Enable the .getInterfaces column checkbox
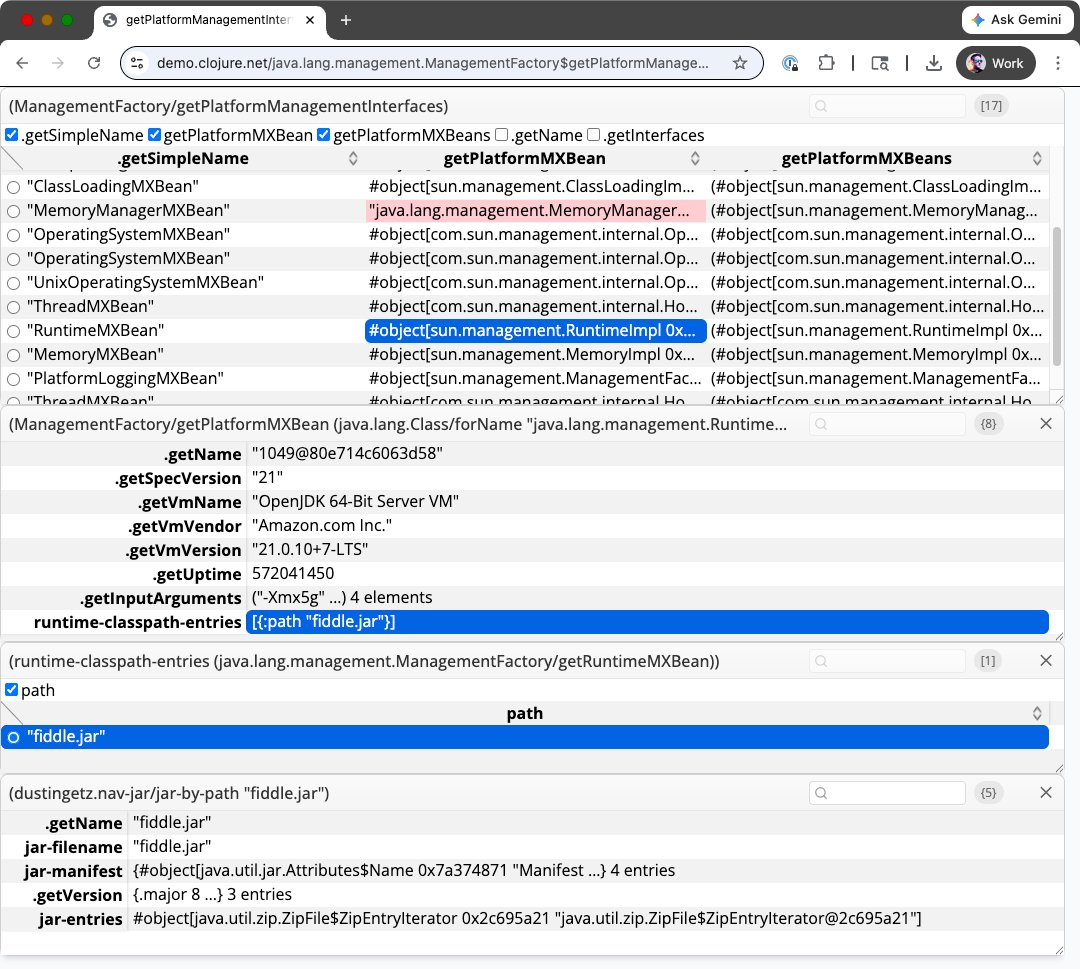This screenshot has height=969, width=1080. point(594,134)
